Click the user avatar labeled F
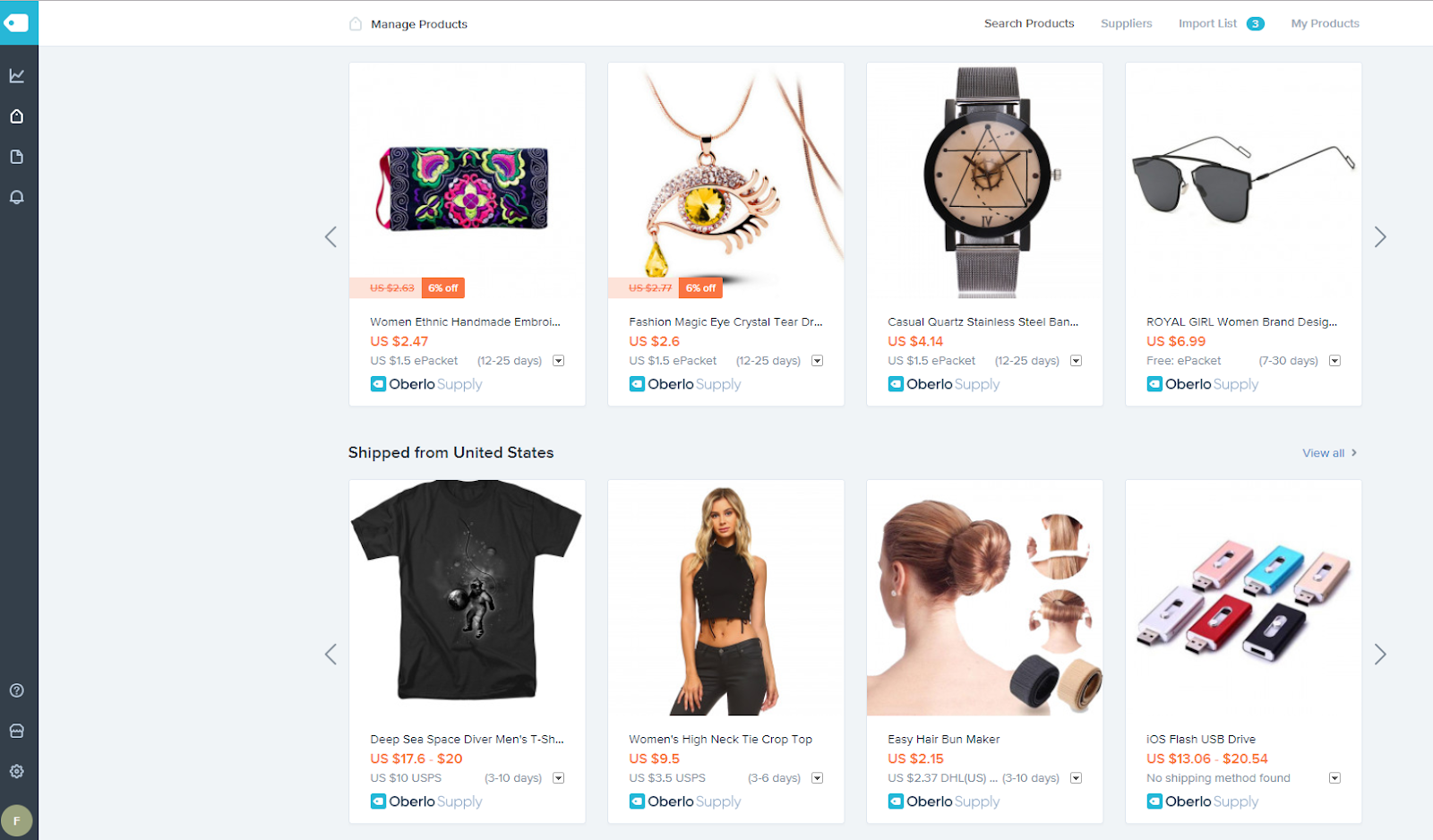Screen dimensions: 1433x840 tap(17, 820)
